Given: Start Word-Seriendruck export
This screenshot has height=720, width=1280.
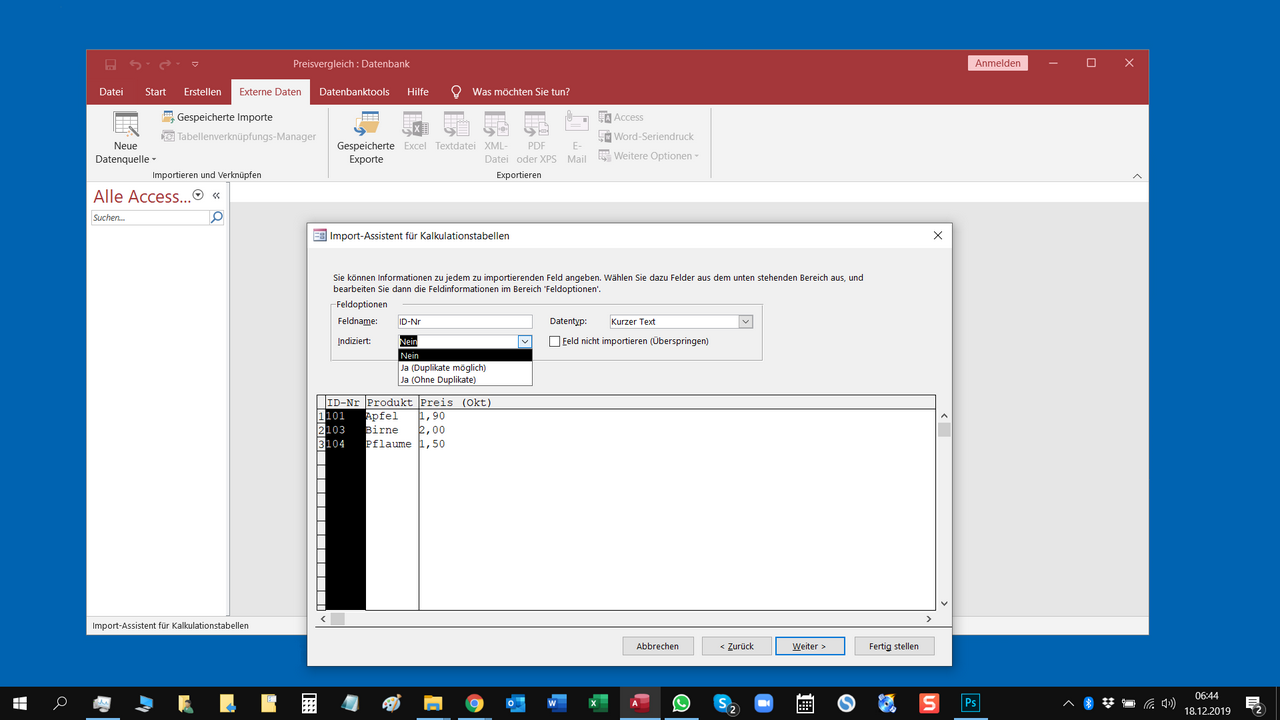Looking at the screenshot, I should [x=646, y=136].
